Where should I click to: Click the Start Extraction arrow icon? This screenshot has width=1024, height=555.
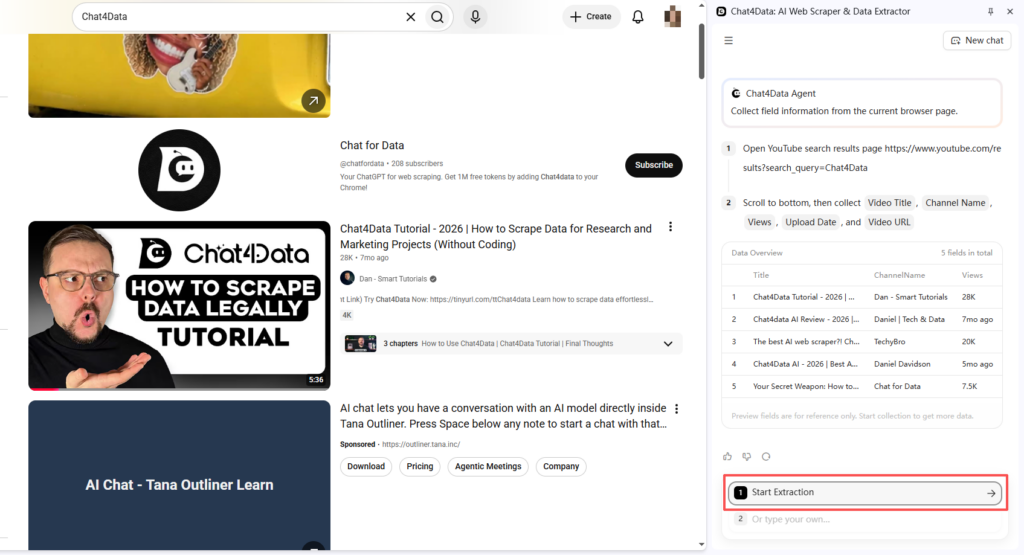click(x=991, y=493)
